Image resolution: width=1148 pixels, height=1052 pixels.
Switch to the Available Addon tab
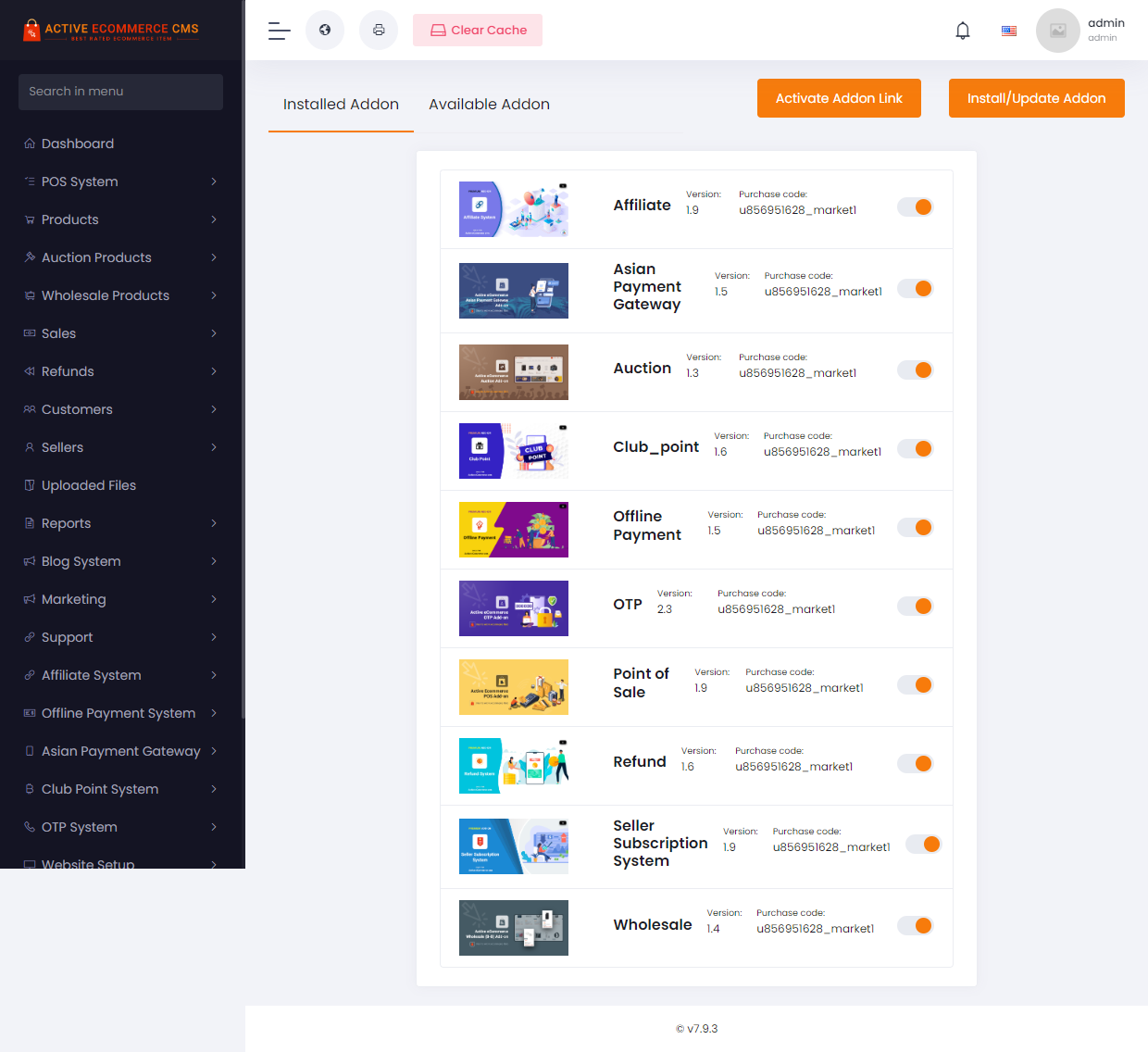489,104
